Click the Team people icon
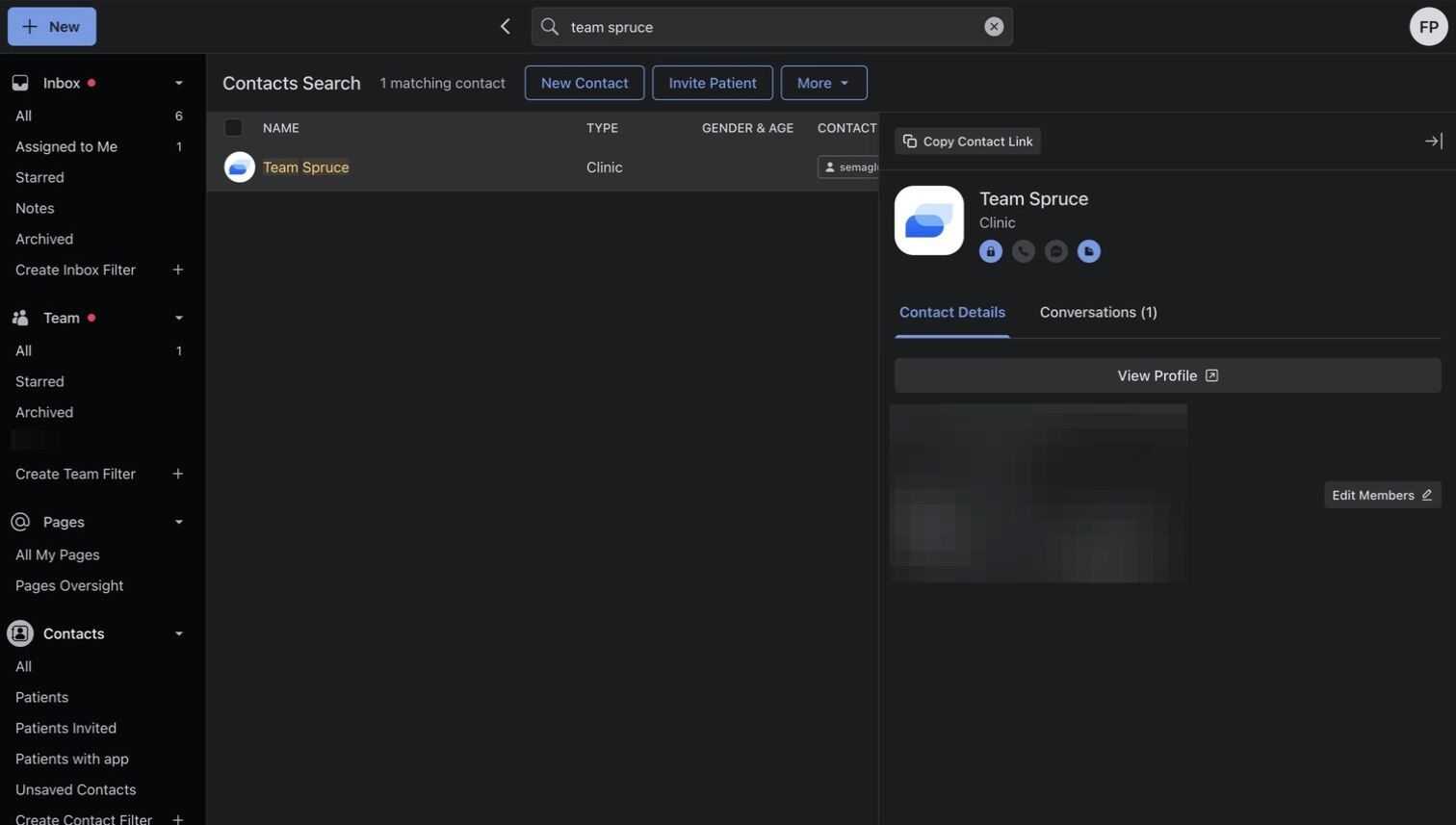Image resolution: width=1456 pixels, height=825 pixels. tap(20, 318)
